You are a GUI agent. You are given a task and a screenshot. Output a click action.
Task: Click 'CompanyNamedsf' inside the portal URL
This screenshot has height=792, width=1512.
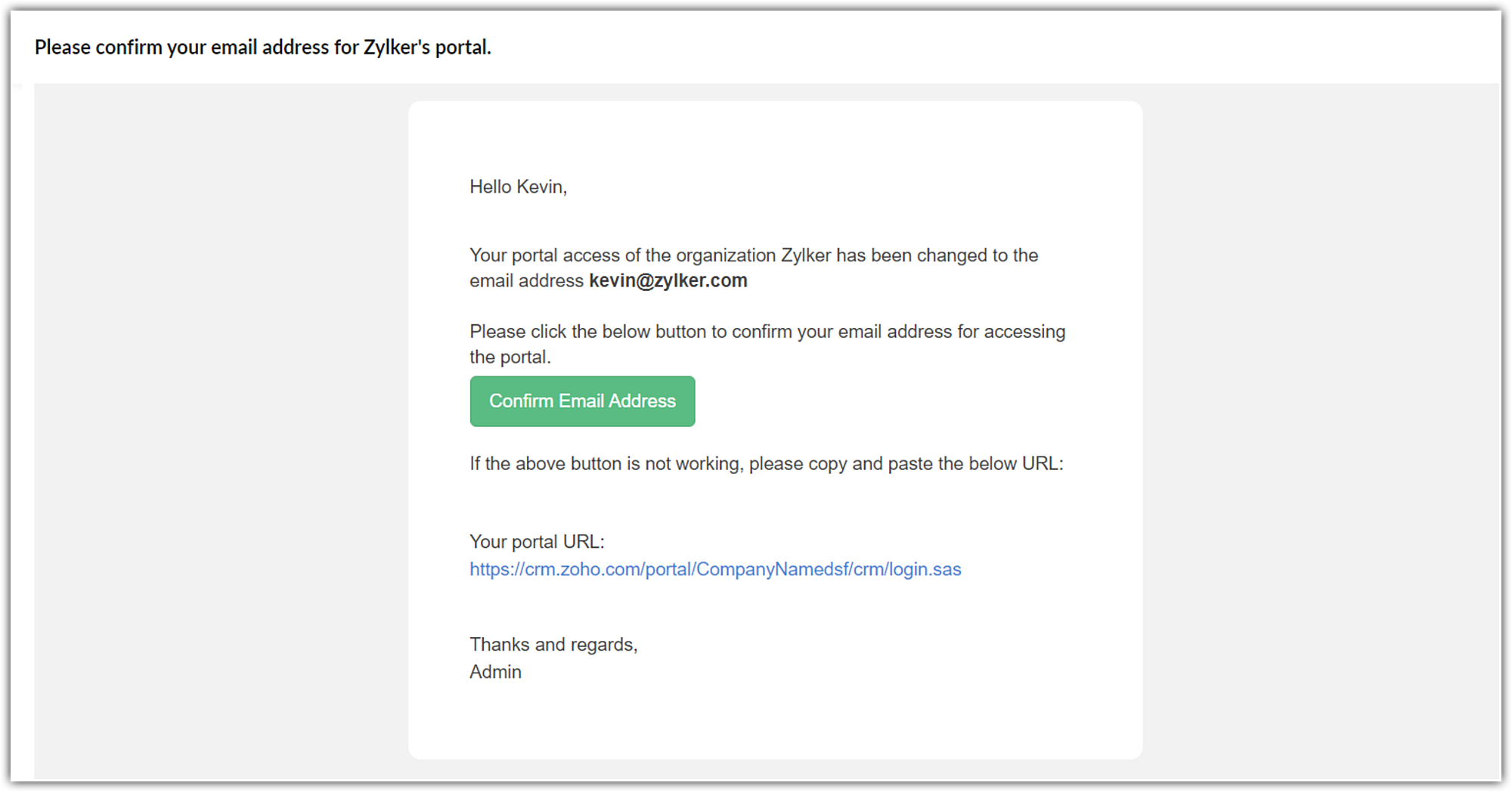(772, 569)
